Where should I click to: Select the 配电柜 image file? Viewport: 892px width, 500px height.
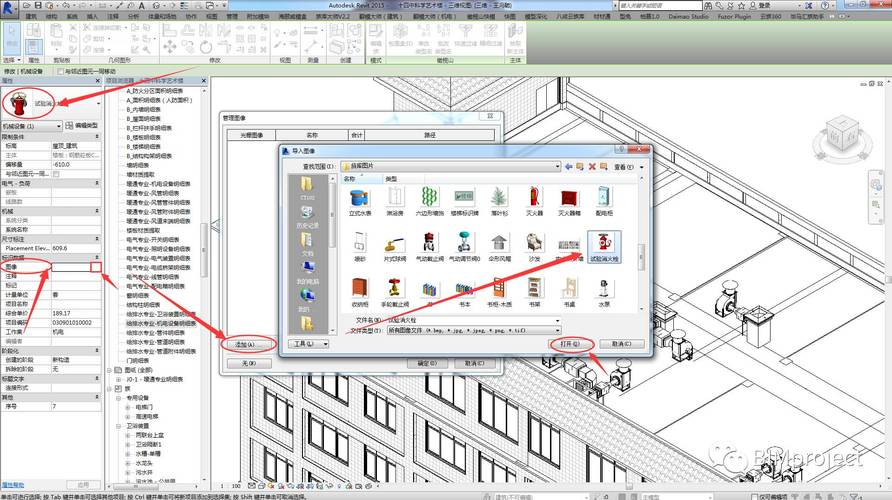pyautogui.click(x=604, y=202)
